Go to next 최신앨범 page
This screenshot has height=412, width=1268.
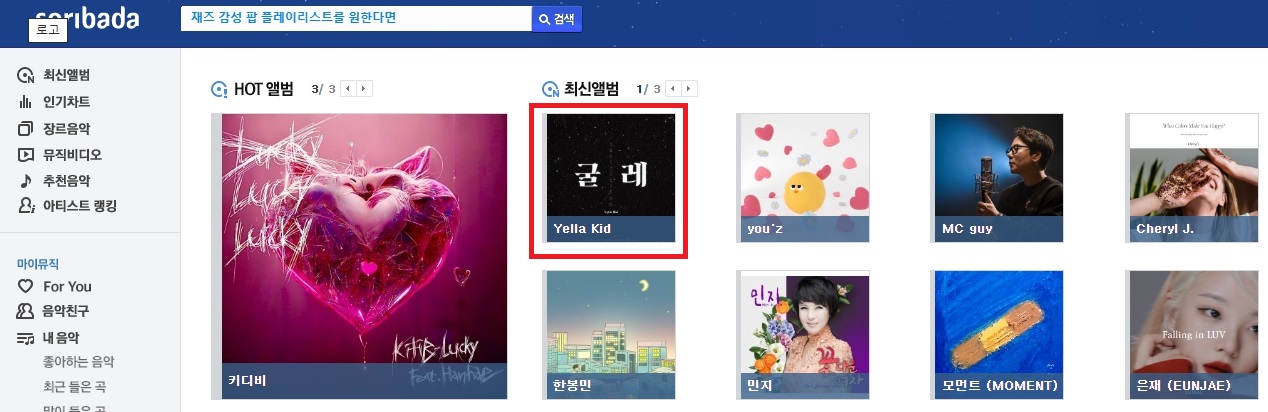tap(689, 89)
